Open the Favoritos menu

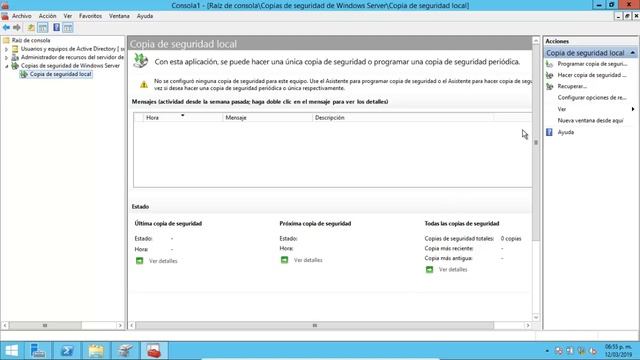(90, 16)
